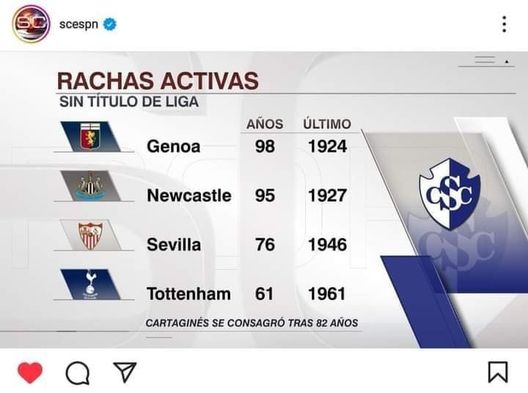Screen dimensions: 528x393
Task: Click the RACHAS ACTIVAS headline
Action: point(158,81)
